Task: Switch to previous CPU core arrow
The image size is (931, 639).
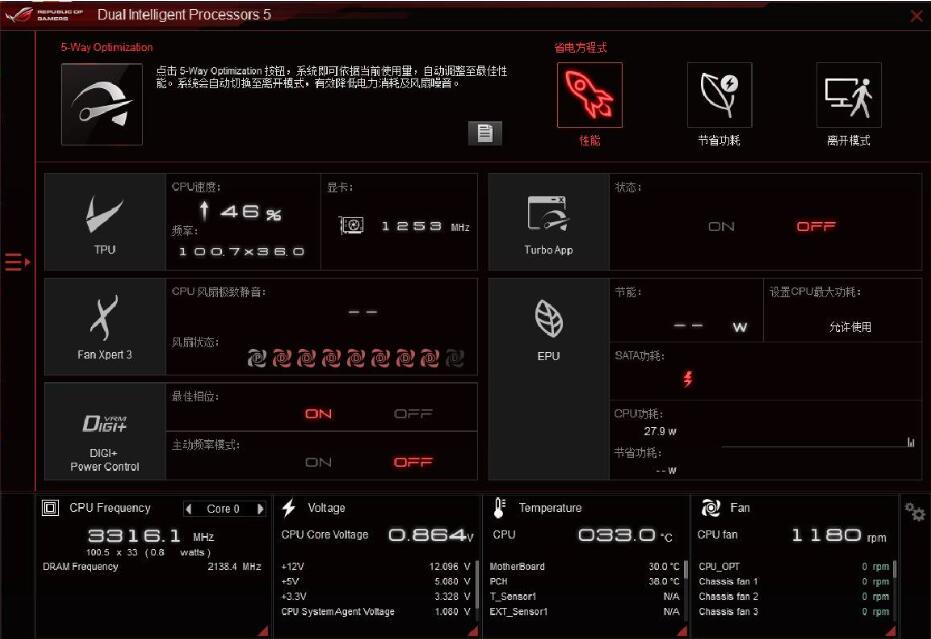Action: 188,509
